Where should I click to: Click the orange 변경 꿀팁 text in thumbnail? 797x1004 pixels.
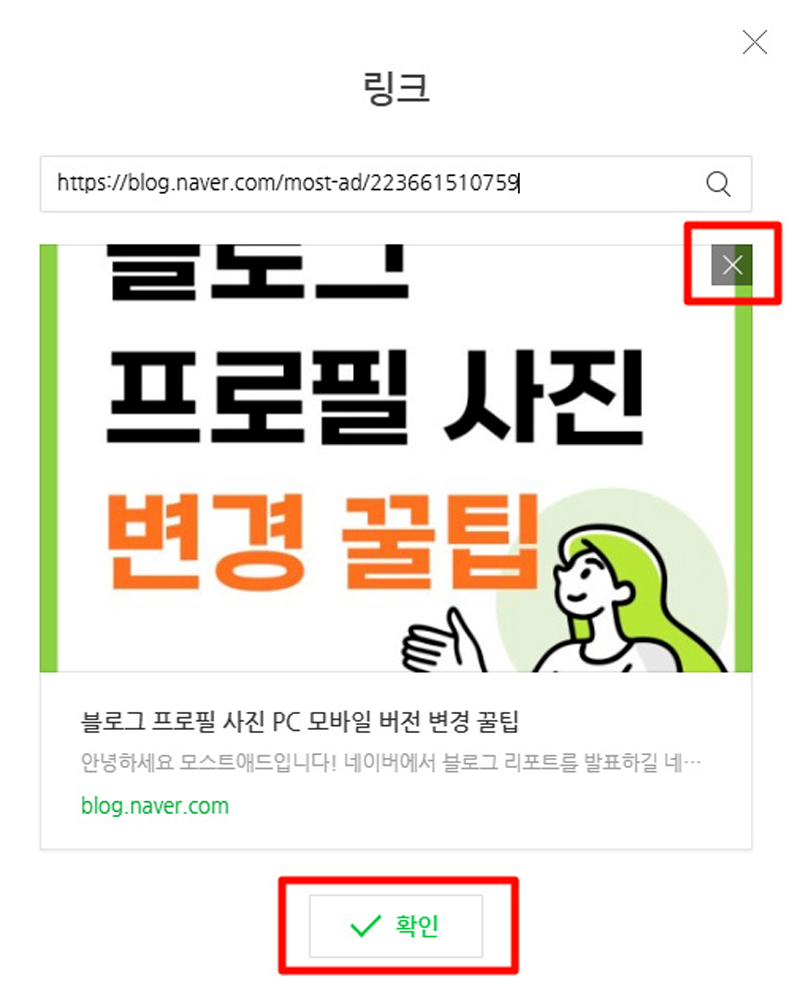point(322,542)
